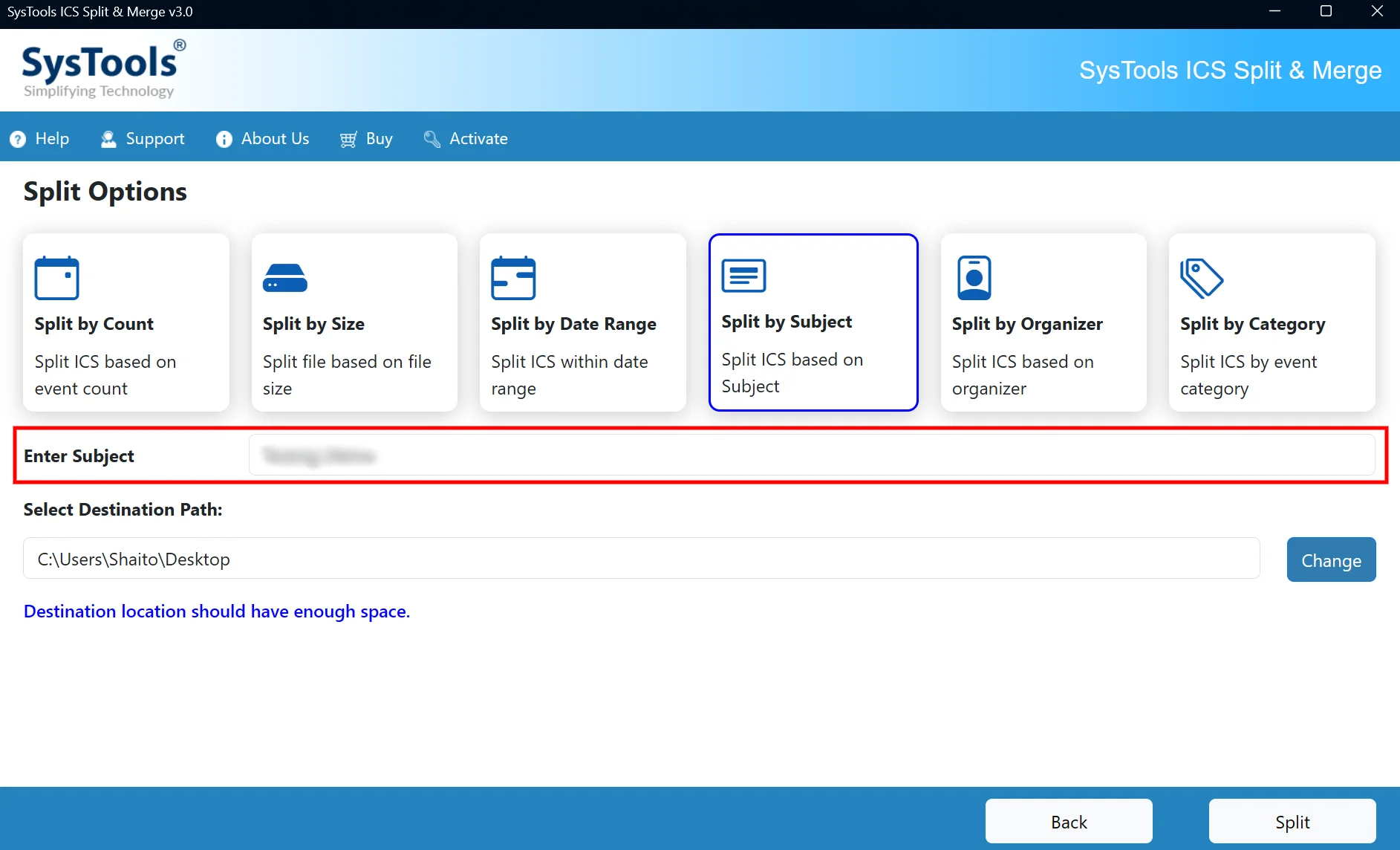
Task: Click 'Split ICS by event category' description
Action: (x=1248, y=375)
